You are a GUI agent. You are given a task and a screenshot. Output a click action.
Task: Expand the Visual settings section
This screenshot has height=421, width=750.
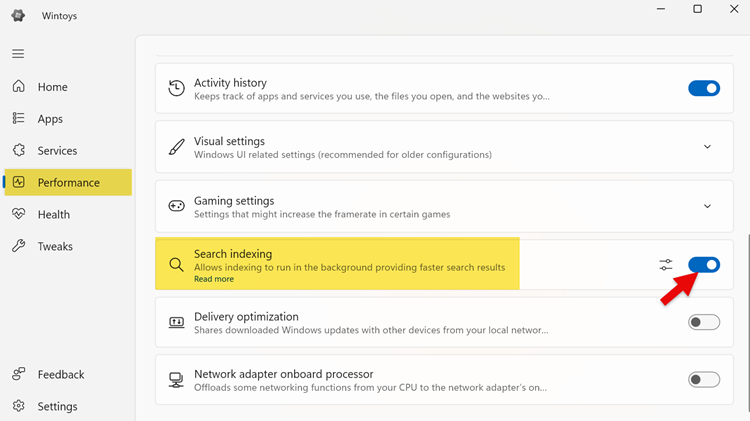pos(707,147)
